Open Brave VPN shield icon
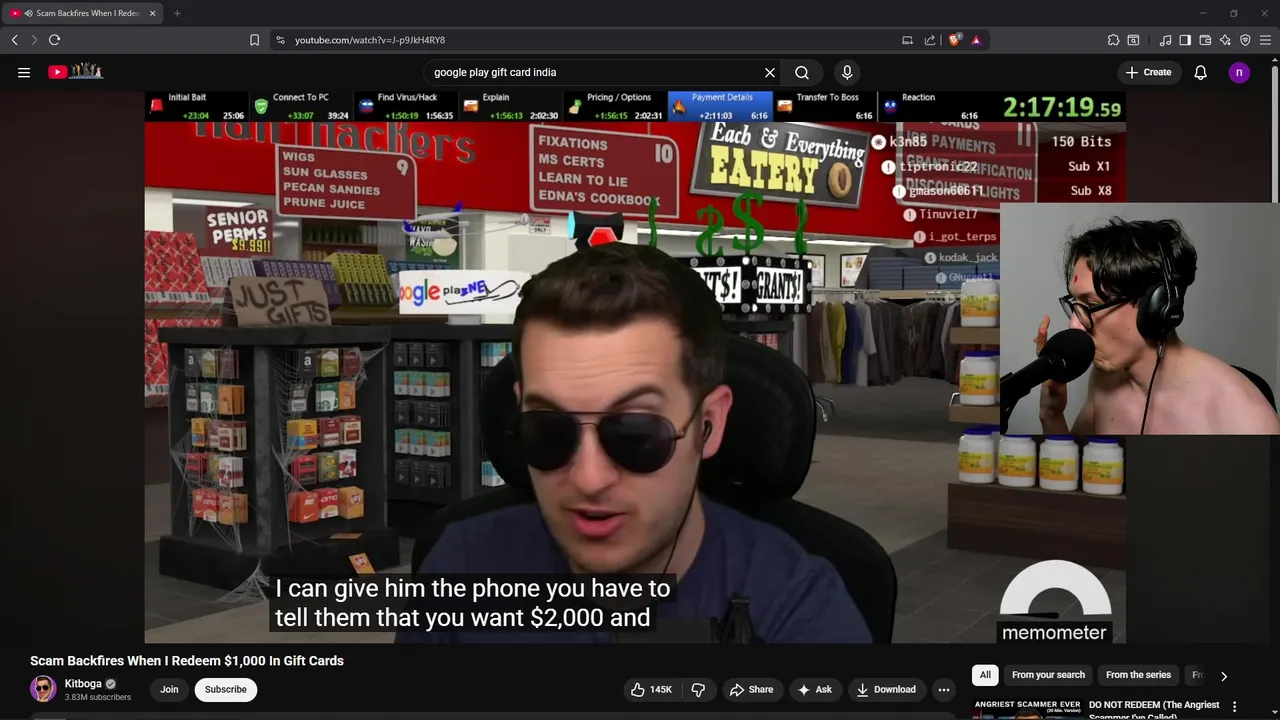Image resolution: width=1280 pixels, height=720 pixels. [1245, 40]
